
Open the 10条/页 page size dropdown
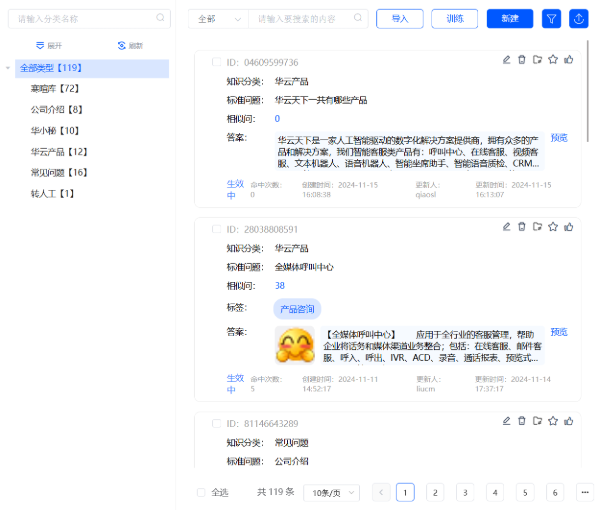tap(331, 492)
